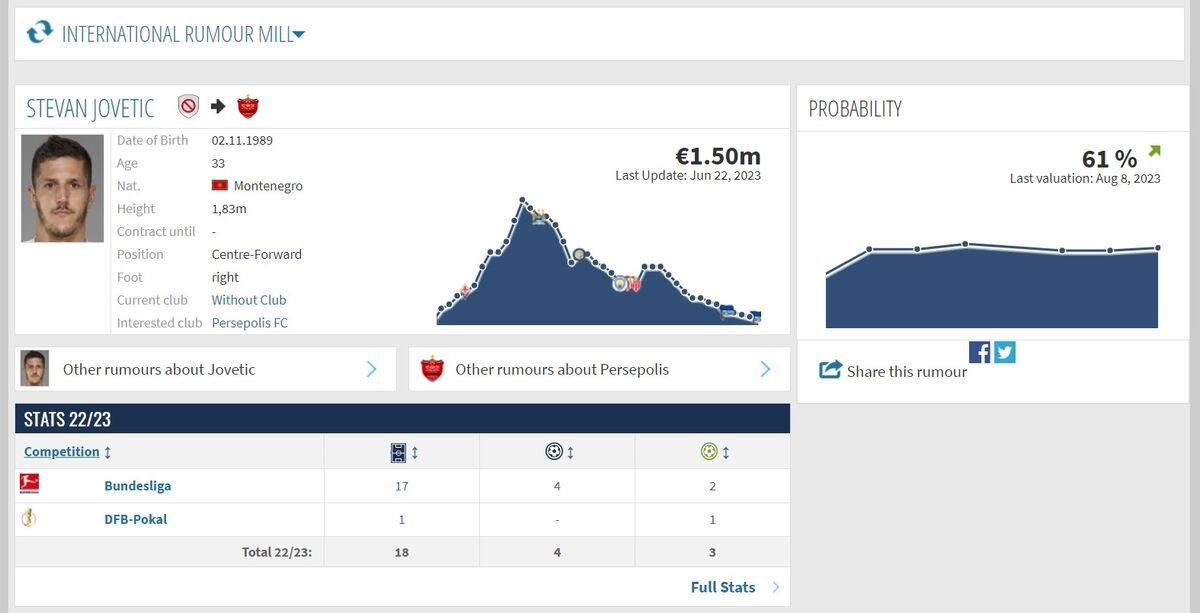The height and width of the screenshot is (613, 1200).
Task: Click Stevan Jovetic's profile photo
Action: (x=62, y=188)
